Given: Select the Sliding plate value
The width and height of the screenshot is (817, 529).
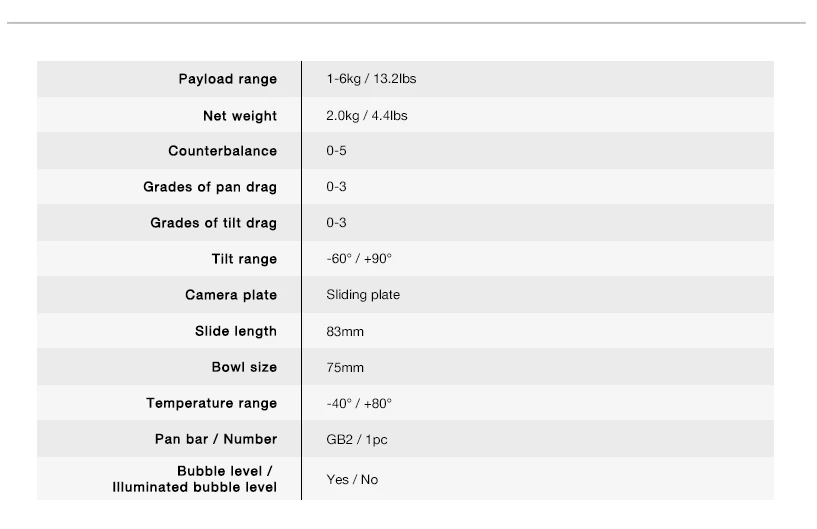Looking at the screenshot, I should point(363,294).
